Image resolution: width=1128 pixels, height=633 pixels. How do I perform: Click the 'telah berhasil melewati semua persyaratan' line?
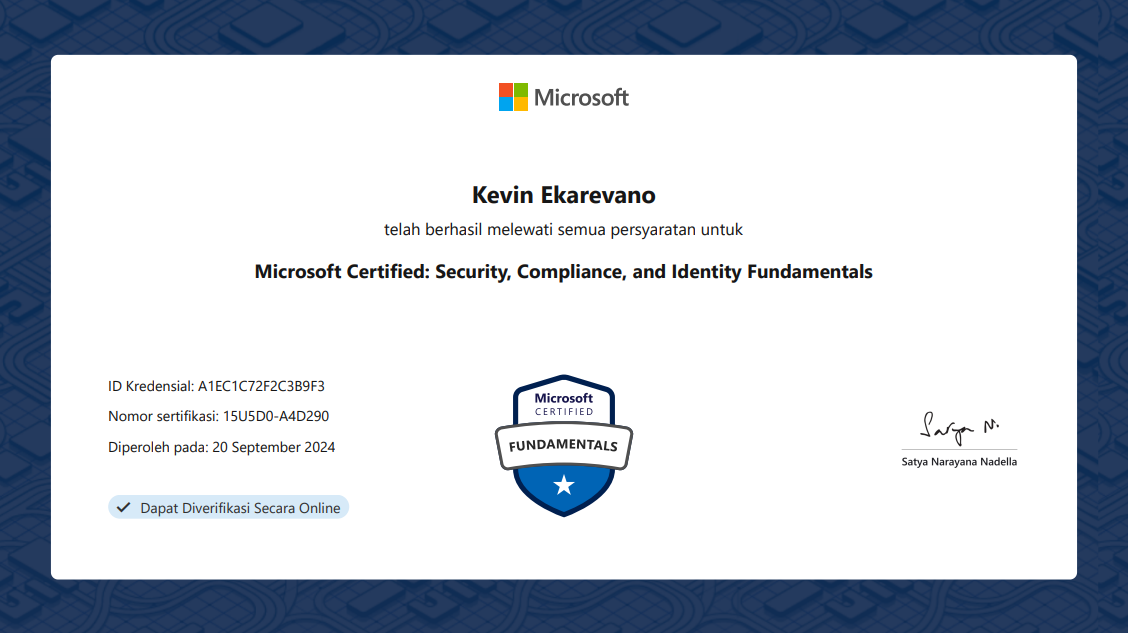(x=564, y=230)
